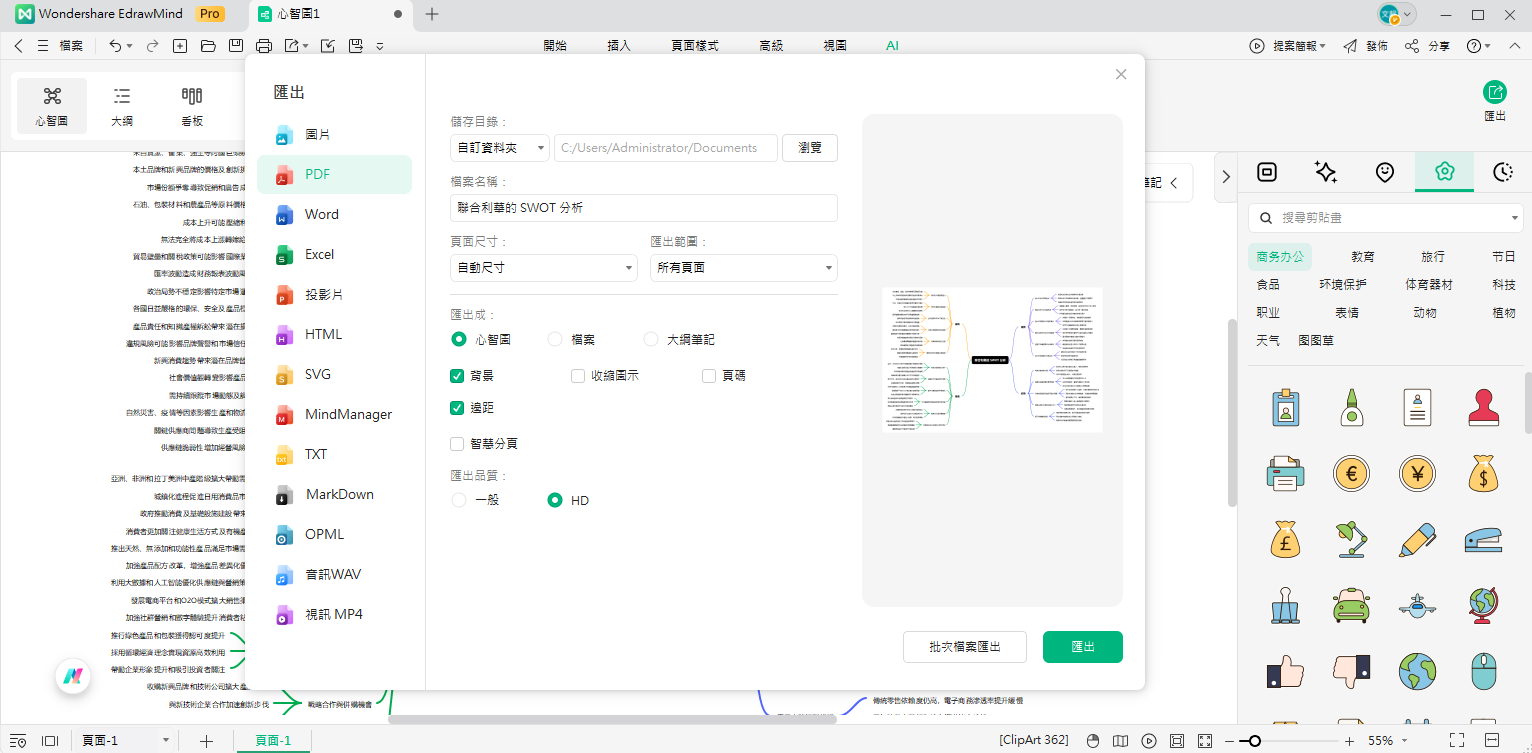Open the 頁面尺寸 dropdown

(543, 267)
